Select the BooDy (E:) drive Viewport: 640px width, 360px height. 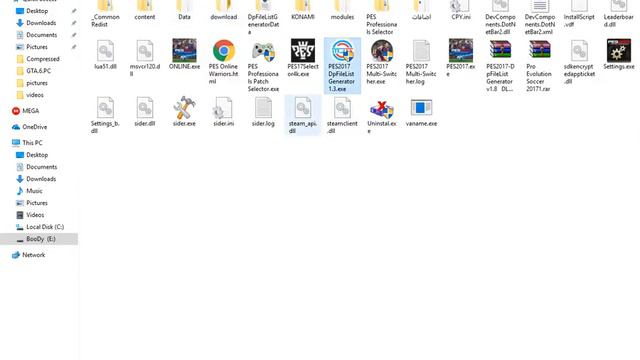39,239
